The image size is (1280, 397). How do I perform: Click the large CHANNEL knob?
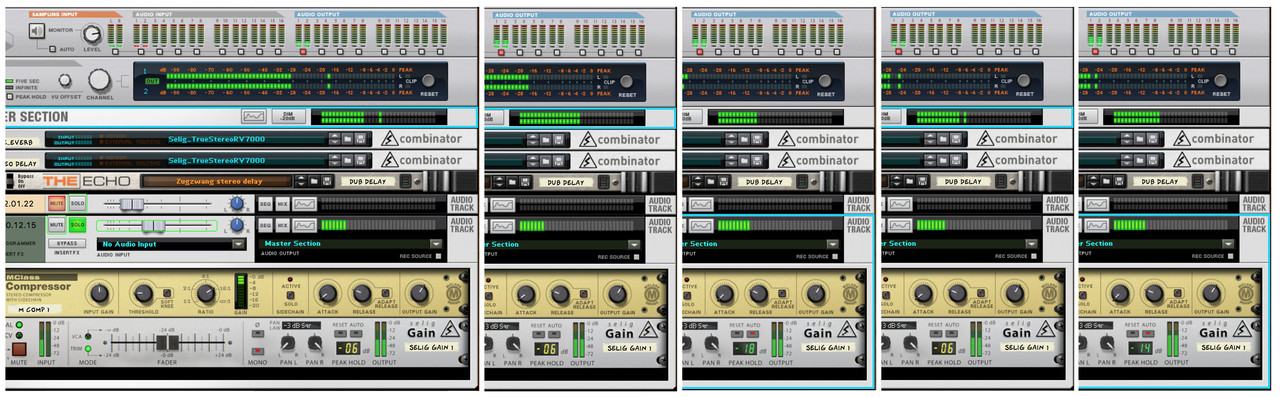click(x=100, y=80)
